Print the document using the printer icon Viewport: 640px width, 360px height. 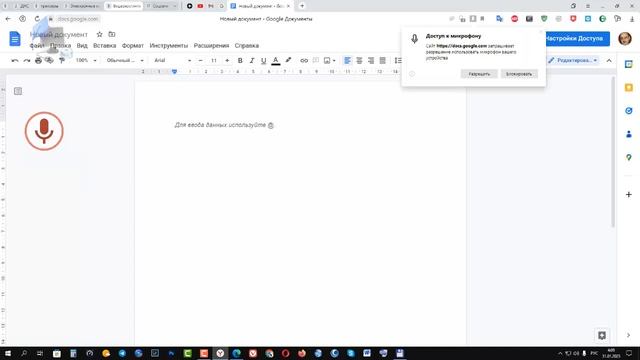pos(38,60)
